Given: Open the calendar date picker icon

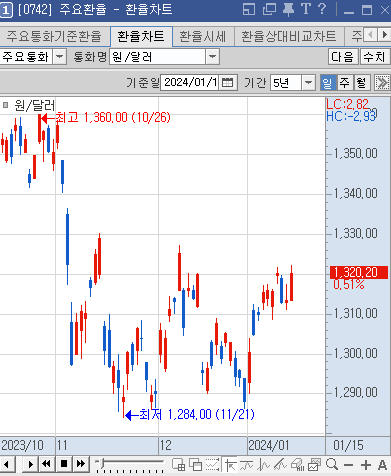Looking at the screenshot, I should (x=227, y=82).
